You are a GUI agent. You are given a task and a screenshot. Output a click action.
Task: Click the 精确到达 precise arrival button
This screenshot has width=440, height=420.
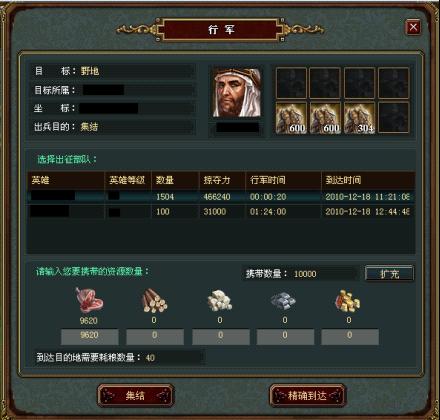coord(307,396)
